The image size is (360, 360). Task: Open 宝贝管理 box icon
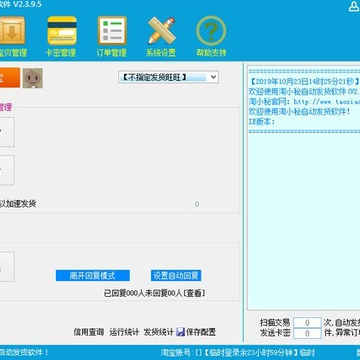pos(12,30)
